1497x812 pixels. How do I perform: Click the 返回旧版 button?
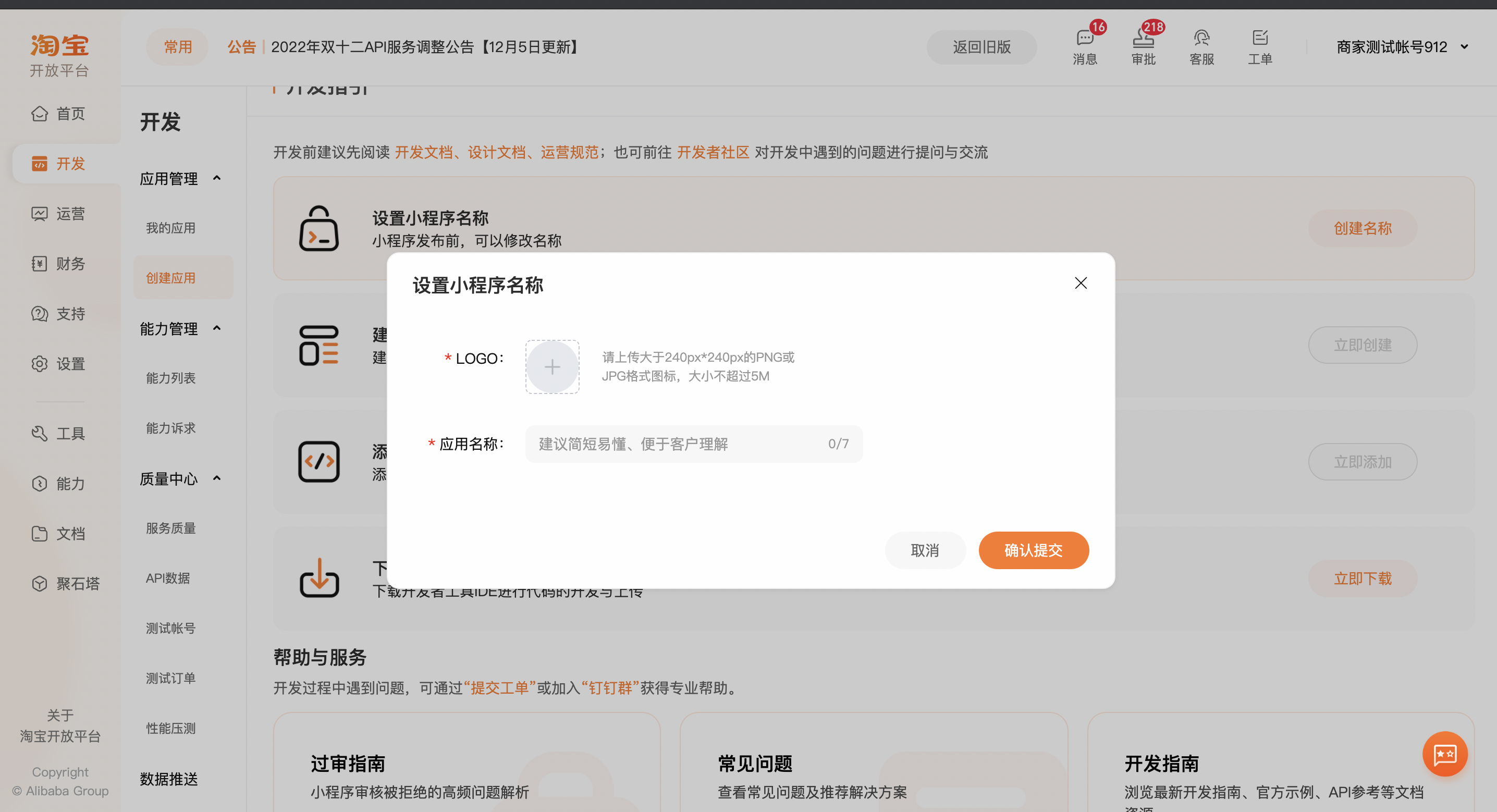[981, 47]
